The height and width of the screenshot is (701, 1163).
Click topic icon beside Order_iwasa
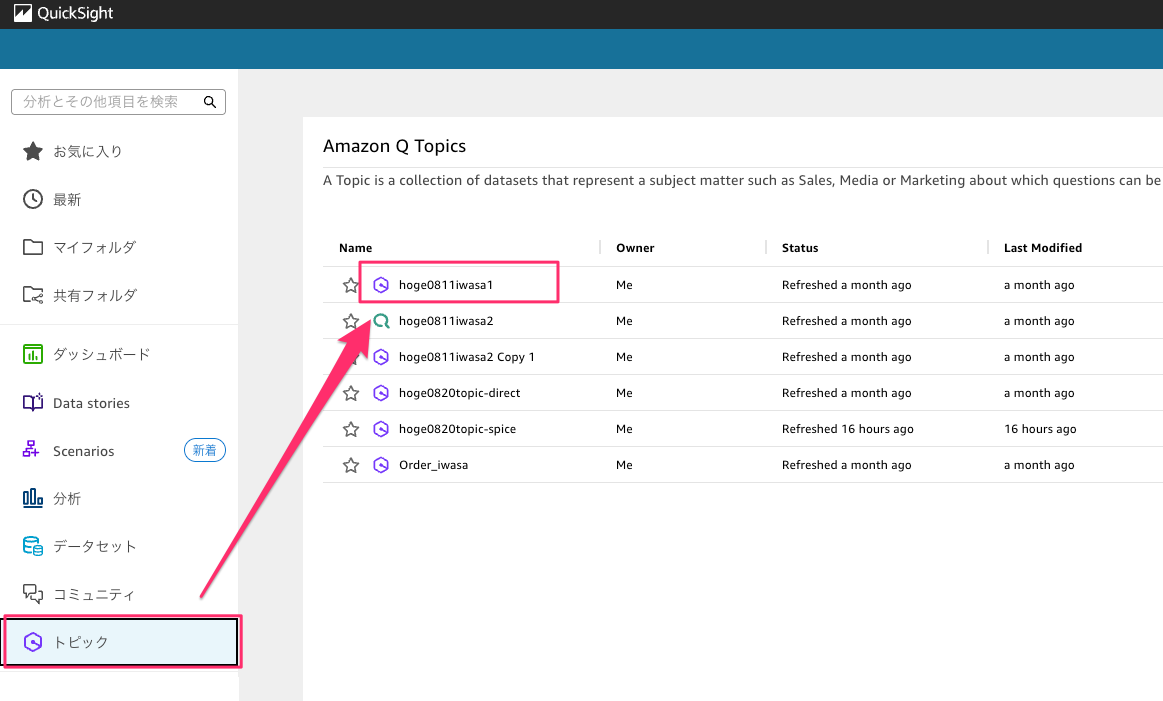coord(380,465)
